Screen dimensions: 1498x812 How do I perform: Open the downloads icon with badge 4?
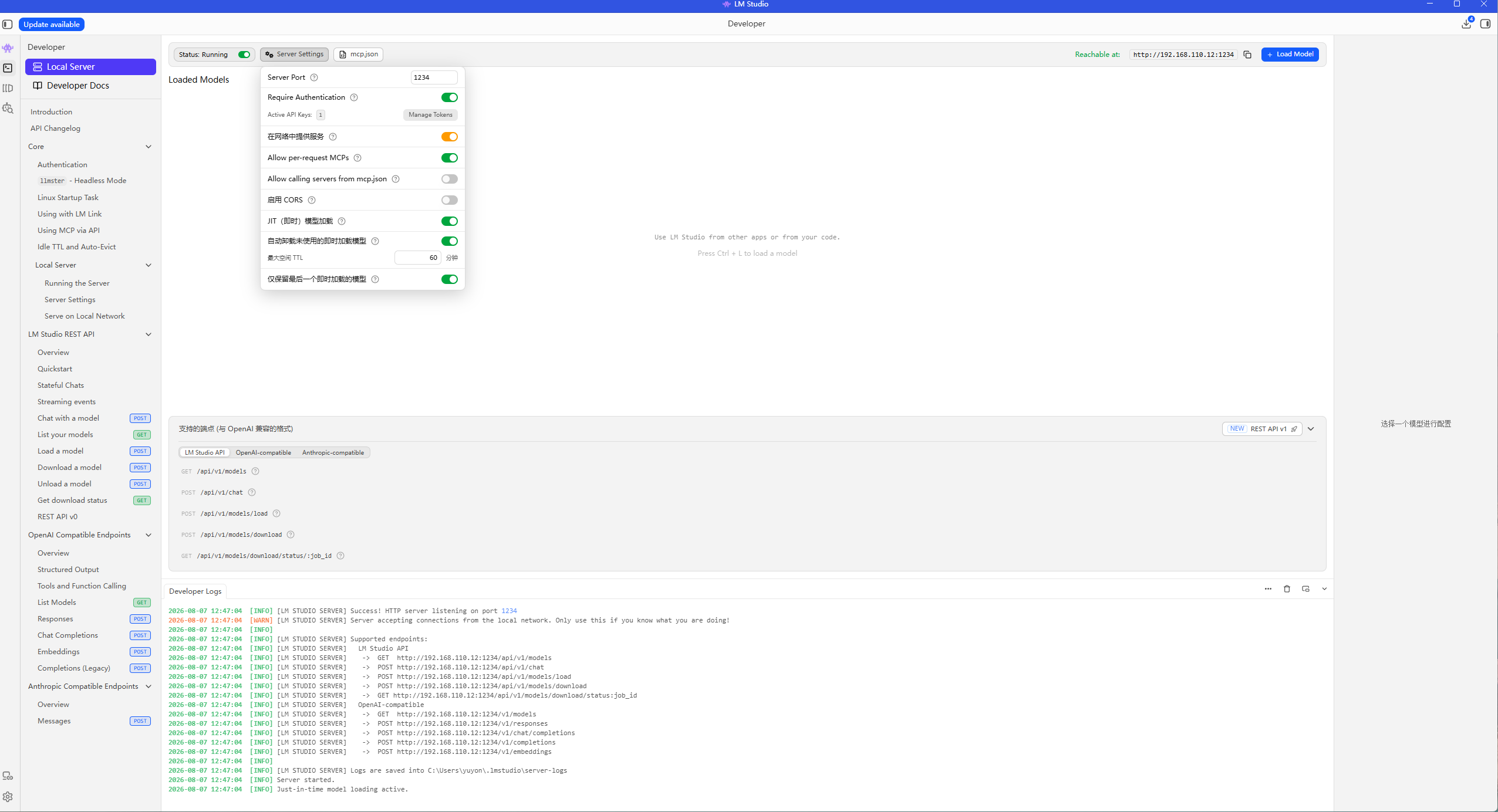point(1466,23)
